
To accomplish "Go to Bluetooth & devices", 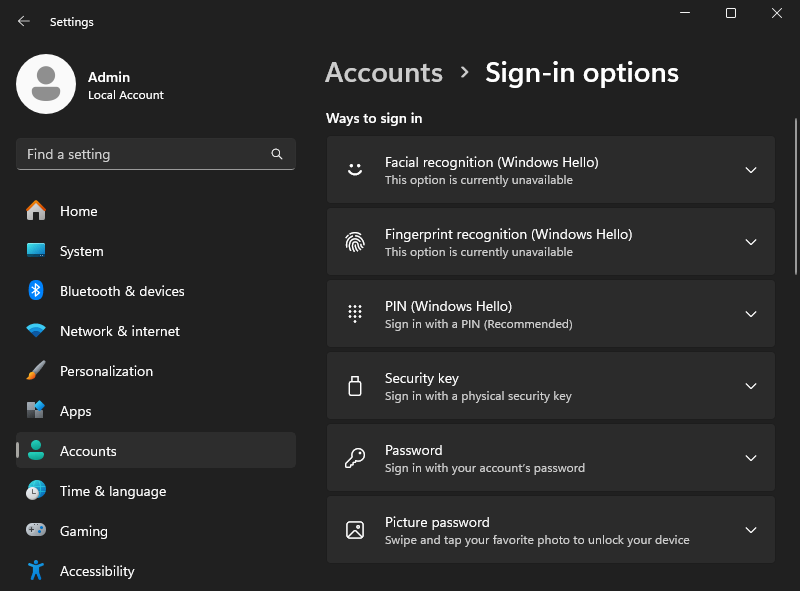I will pyautogui.click(x=156, y=291).
